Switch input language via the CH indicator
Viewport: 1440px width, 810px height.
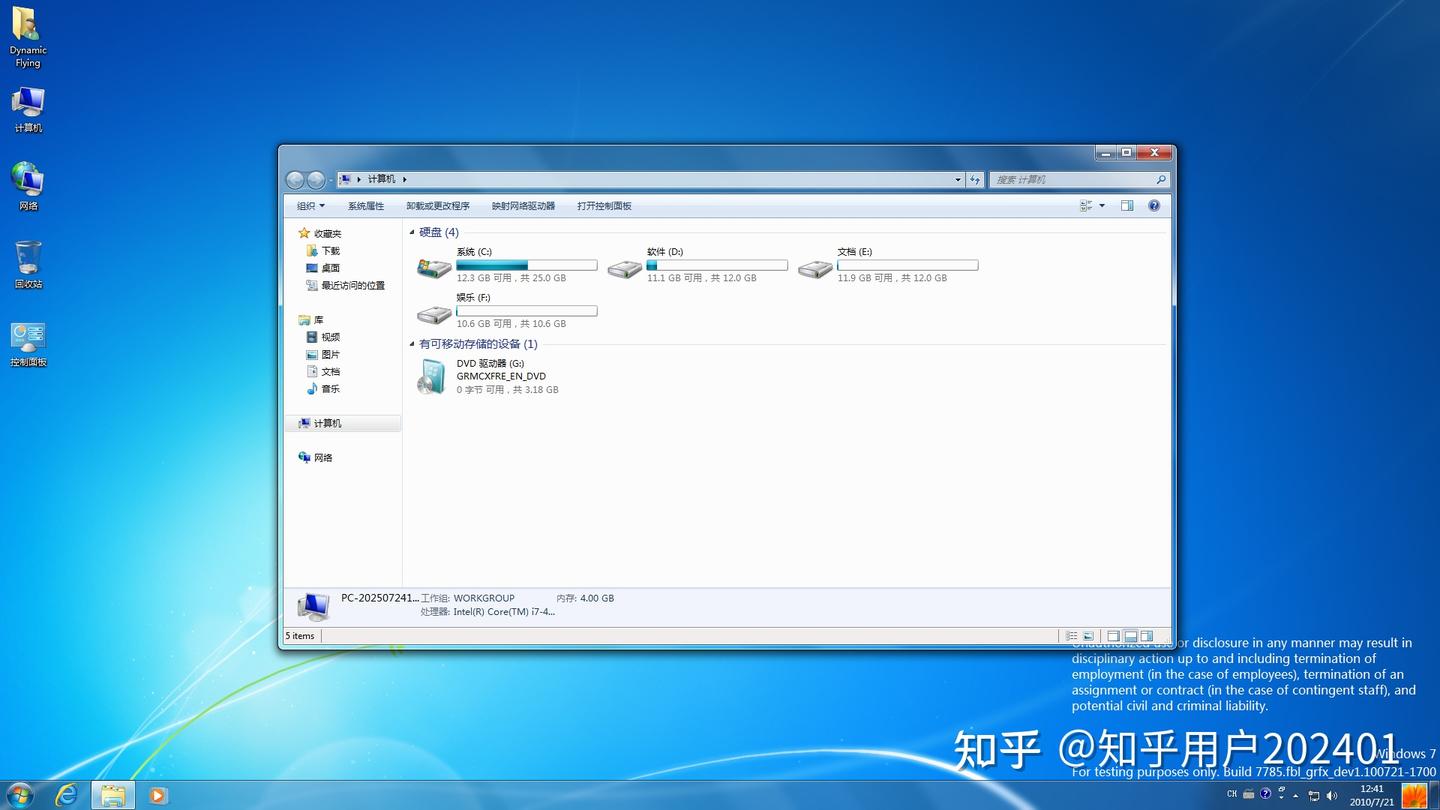(x=1230, y=793)
